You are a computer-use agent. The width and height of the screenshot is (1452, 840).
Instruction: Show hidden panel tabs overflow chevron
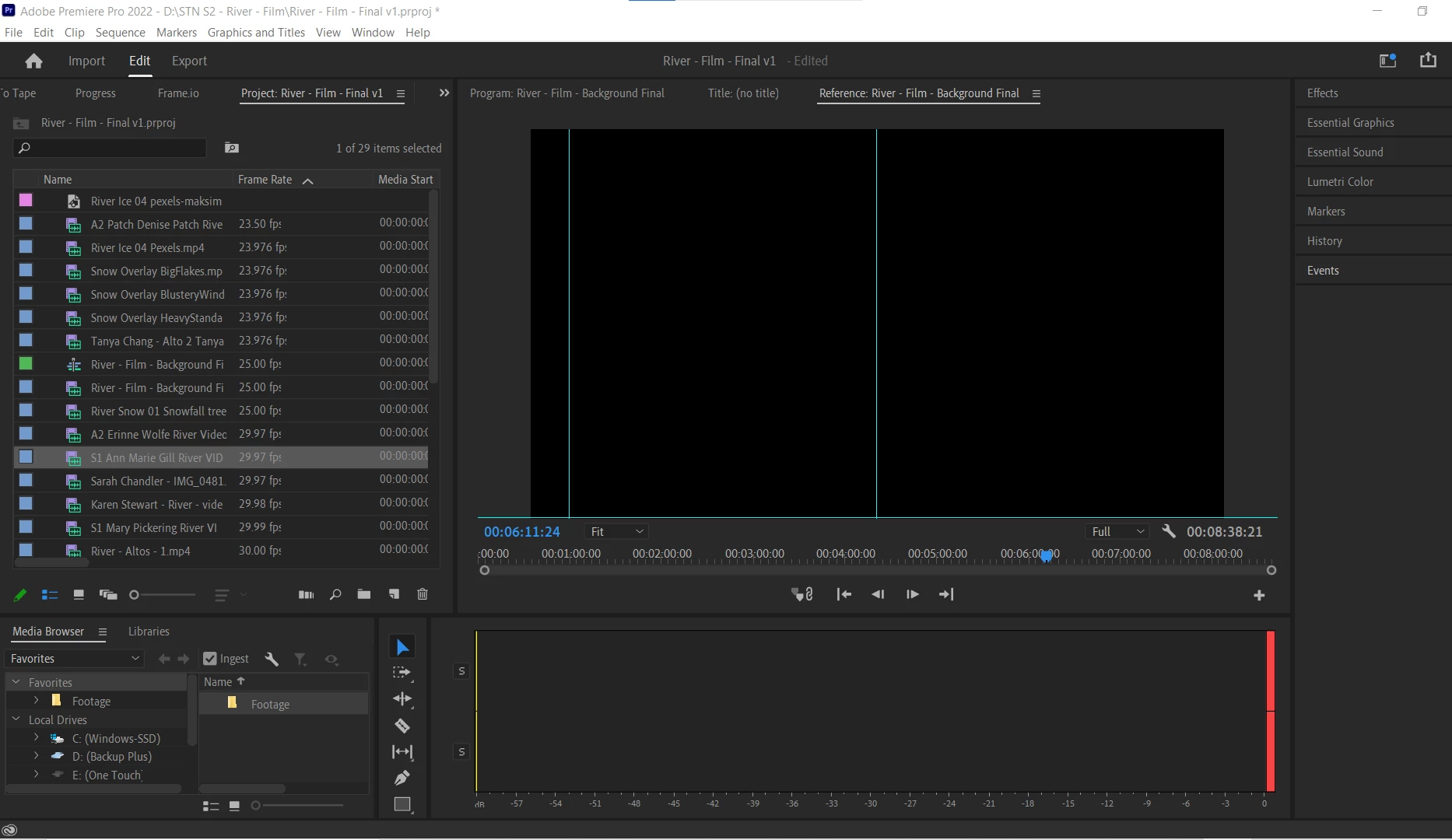point(444,93)
